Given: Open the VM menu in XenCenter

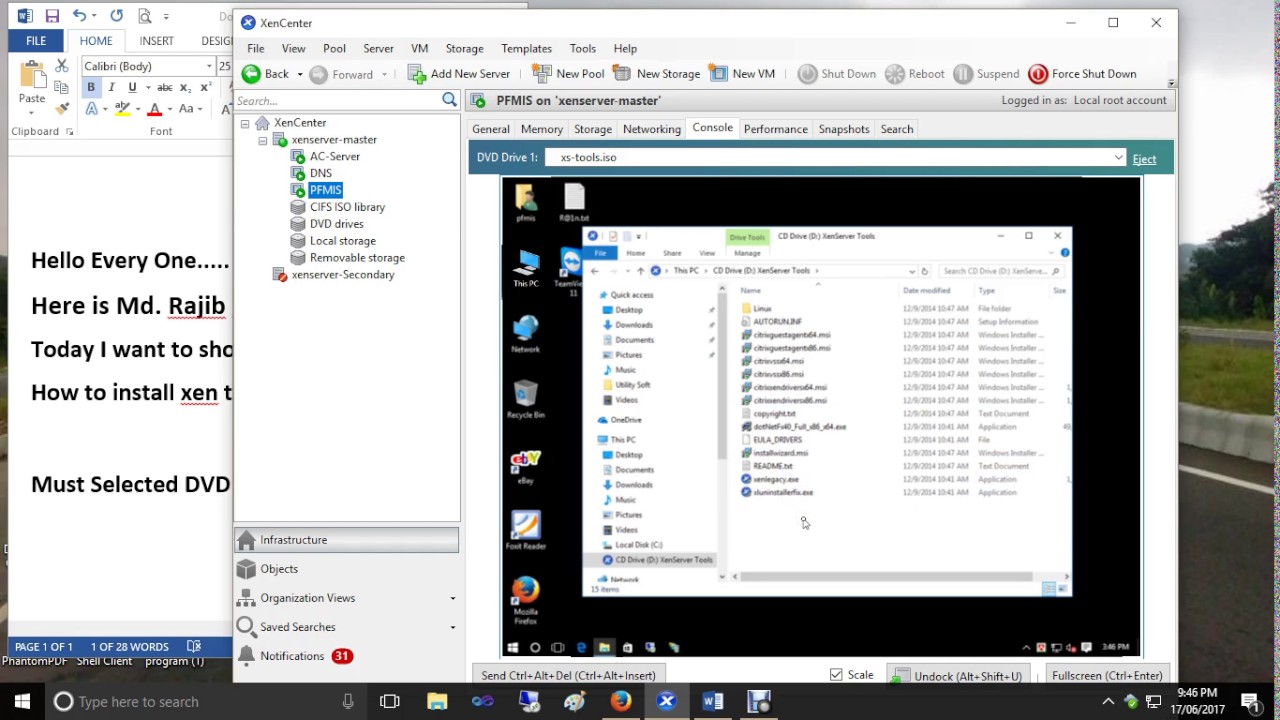Looking at the screenshot, I should pyautogui.click(x=419, y=48).
